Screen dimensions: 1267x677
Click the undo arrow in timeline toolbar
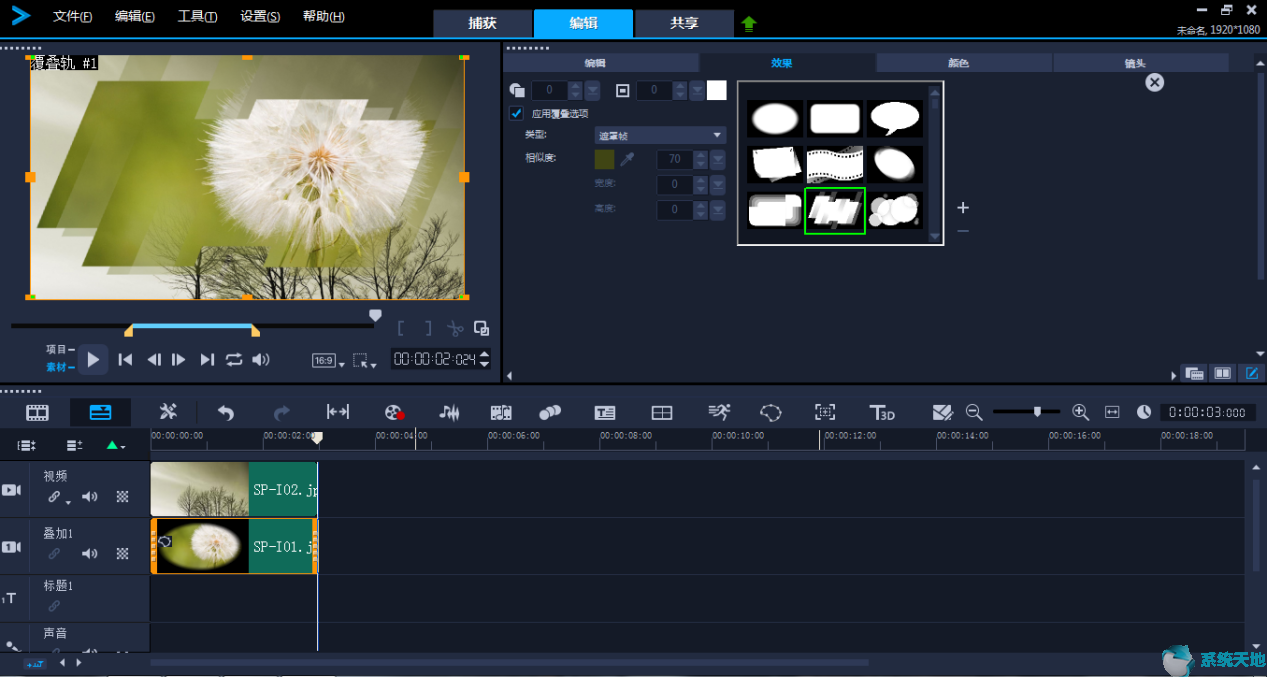[x=226, y=412]
